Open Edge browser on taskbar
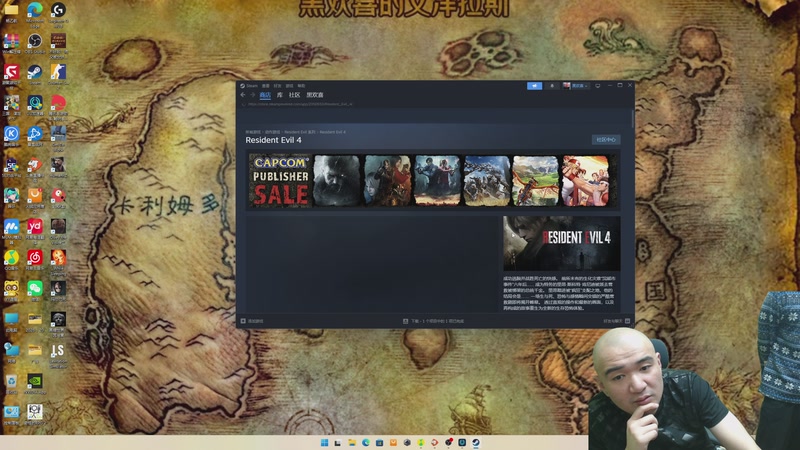 [366, 442]
